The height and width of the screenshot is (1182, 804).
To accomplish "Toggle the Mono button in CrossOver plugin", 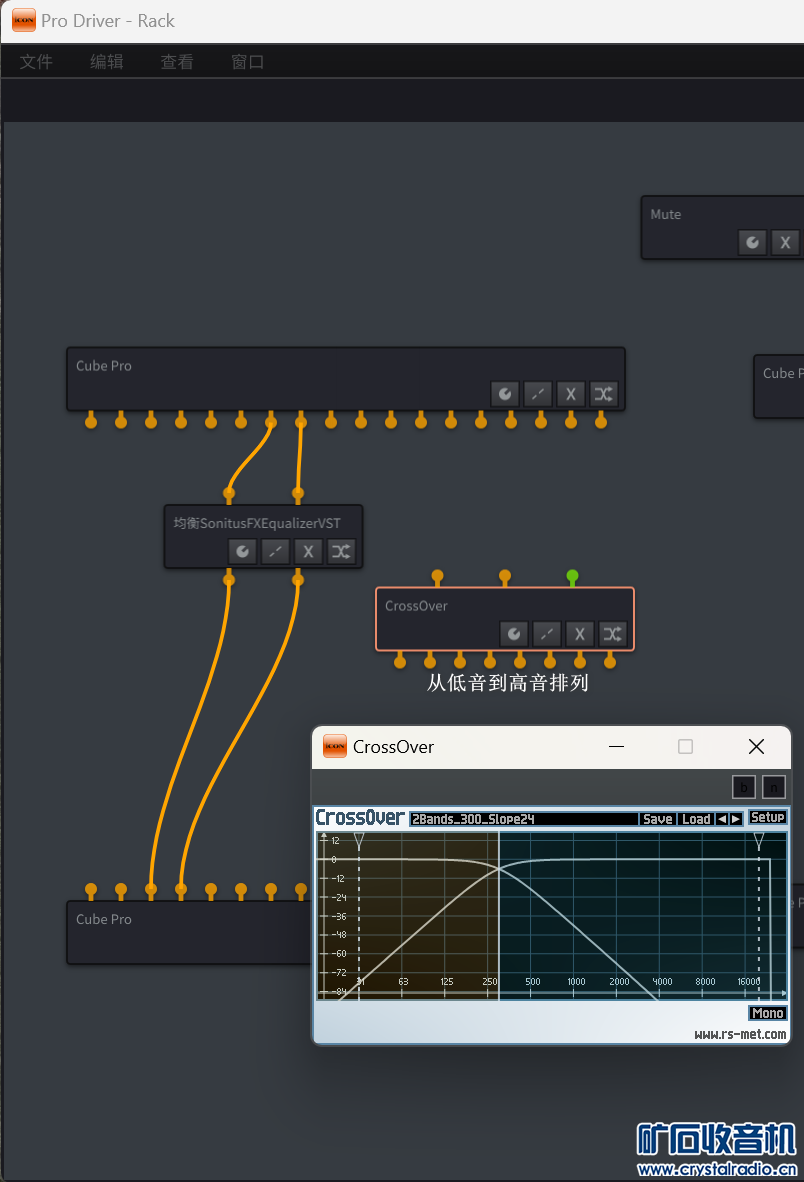I will click(767, 1013).
